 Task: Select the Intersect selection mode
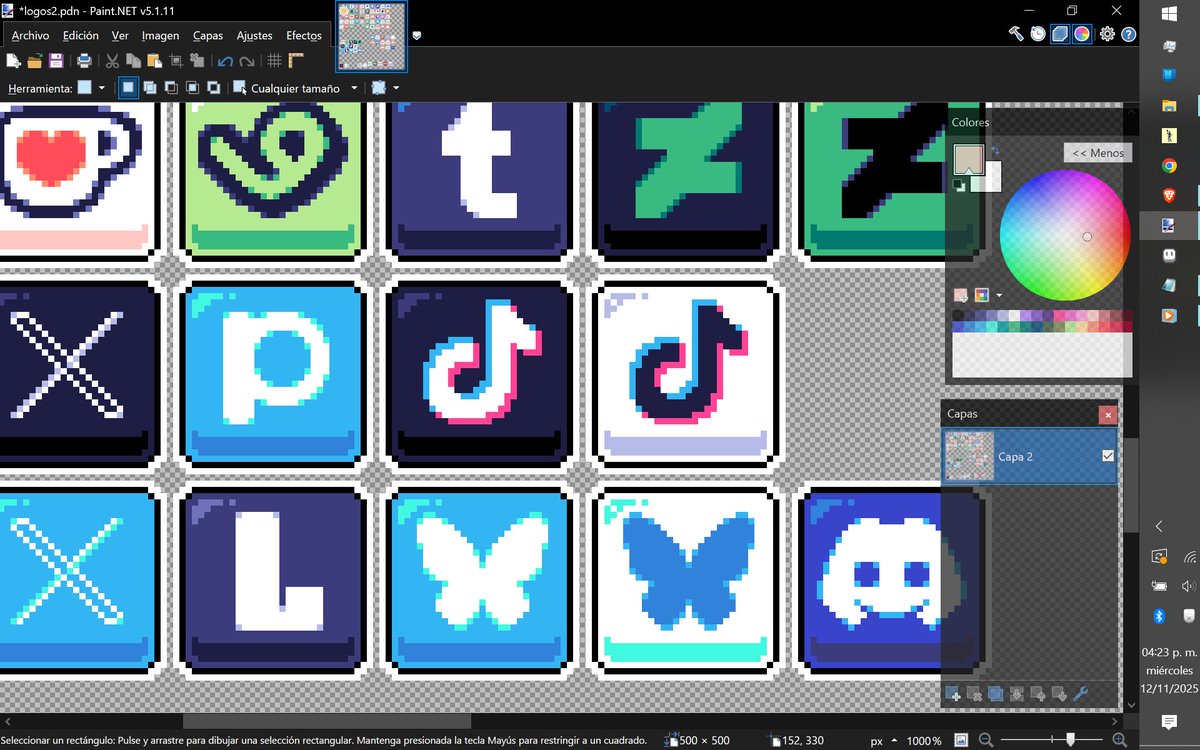coord(192,88)
